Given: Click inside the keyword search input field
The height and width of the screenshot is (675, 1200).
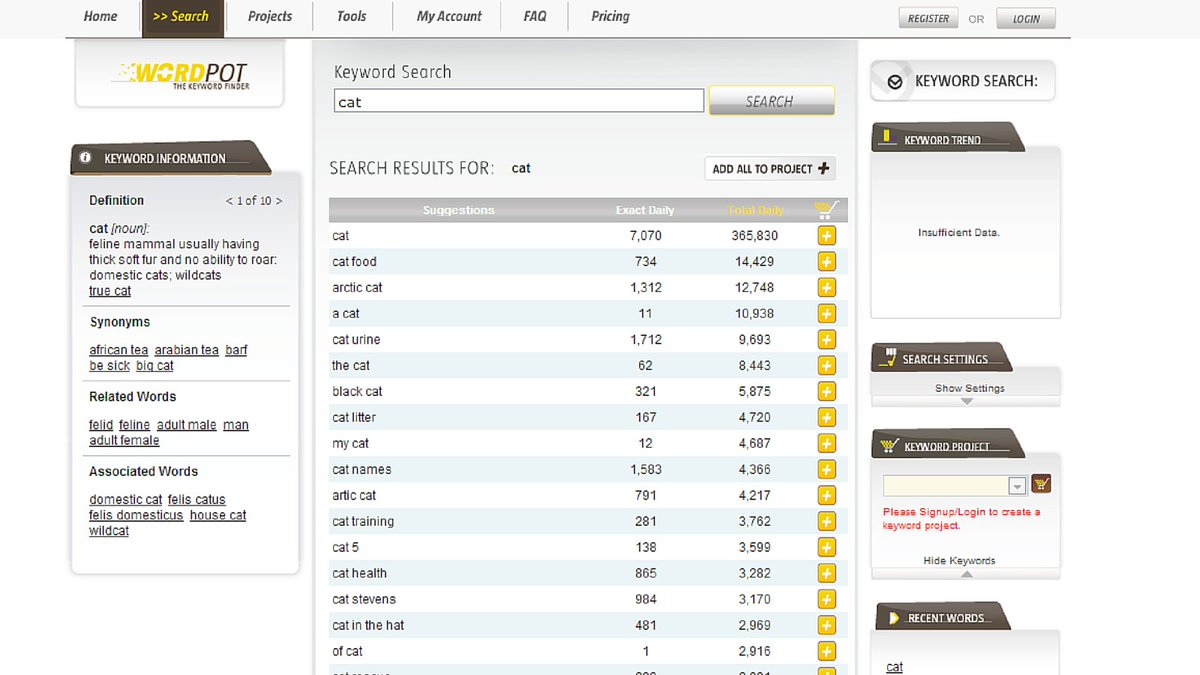Looking at the screenshot, I should click(x=517, y=100).
